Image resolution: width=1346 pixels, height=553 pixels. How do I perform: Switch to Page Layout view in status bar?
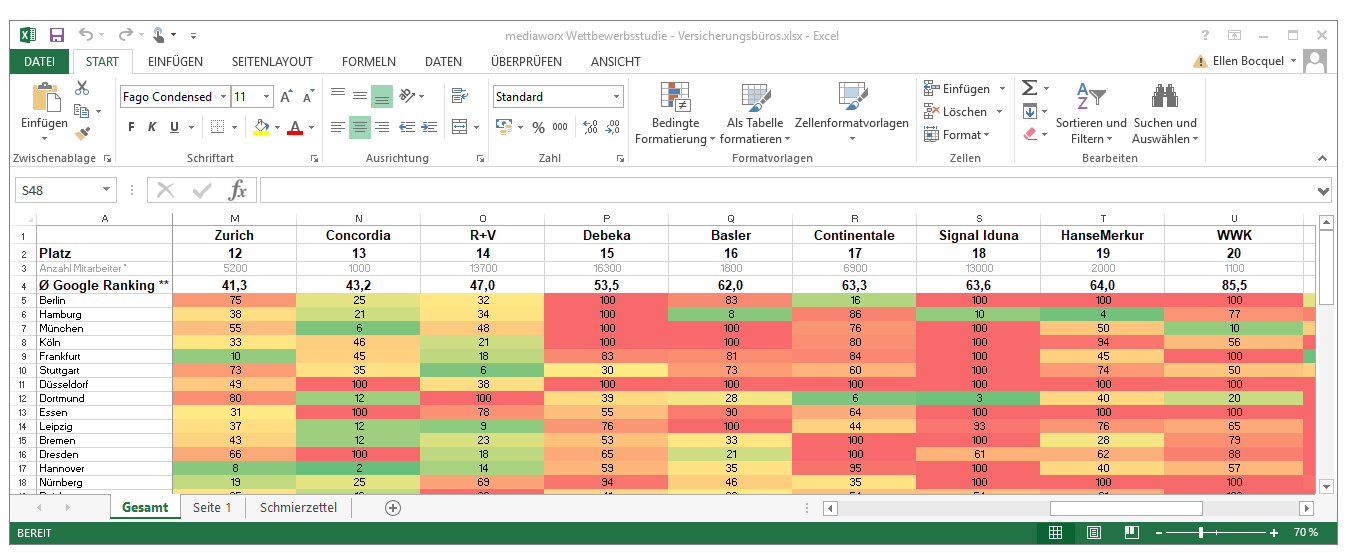pyautogui.click(x=1094, y=533)
